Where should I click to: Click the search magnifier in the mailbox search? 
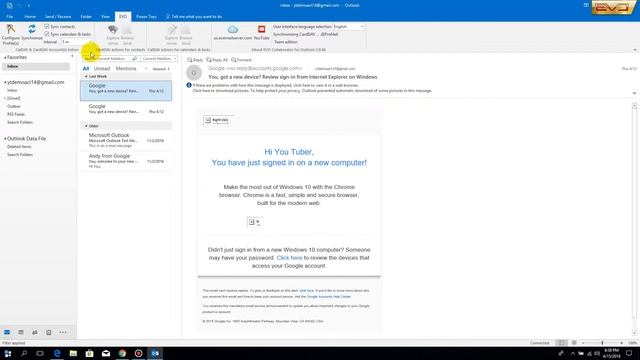coord(135,59)
